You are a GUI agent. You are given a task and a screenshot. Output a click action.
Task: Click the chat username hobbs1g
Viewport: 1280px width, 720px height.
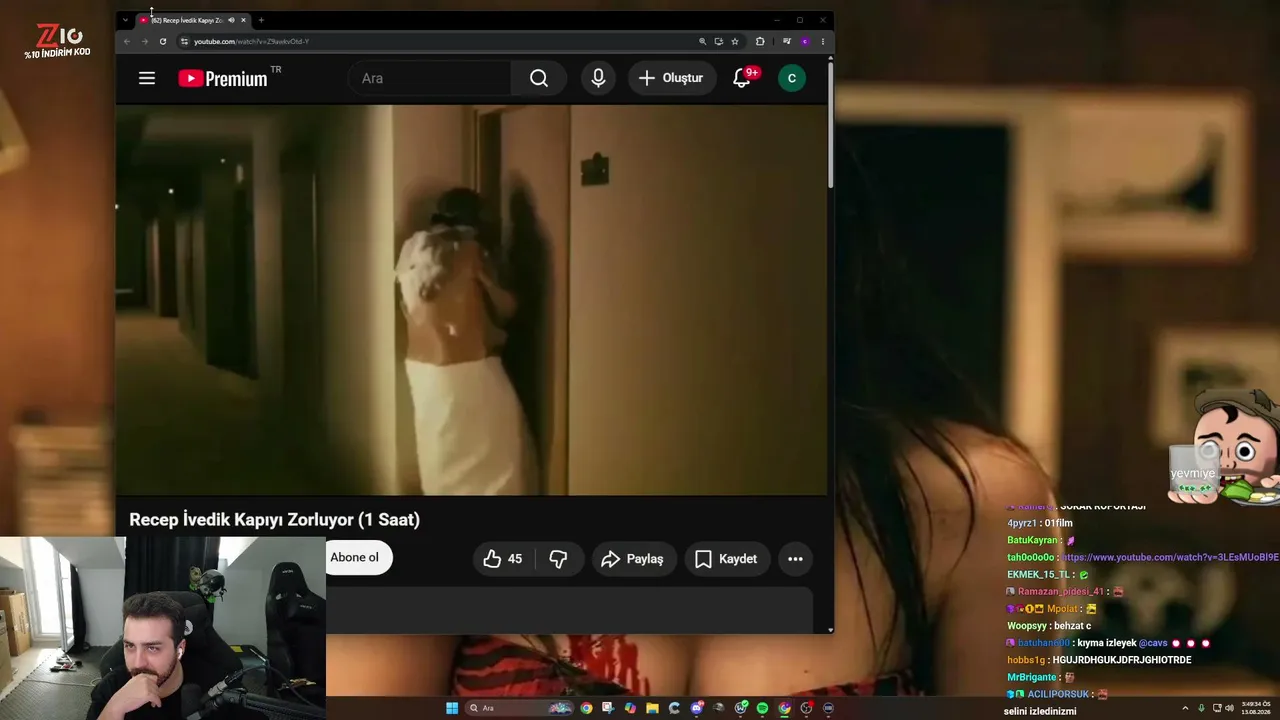1026,660
